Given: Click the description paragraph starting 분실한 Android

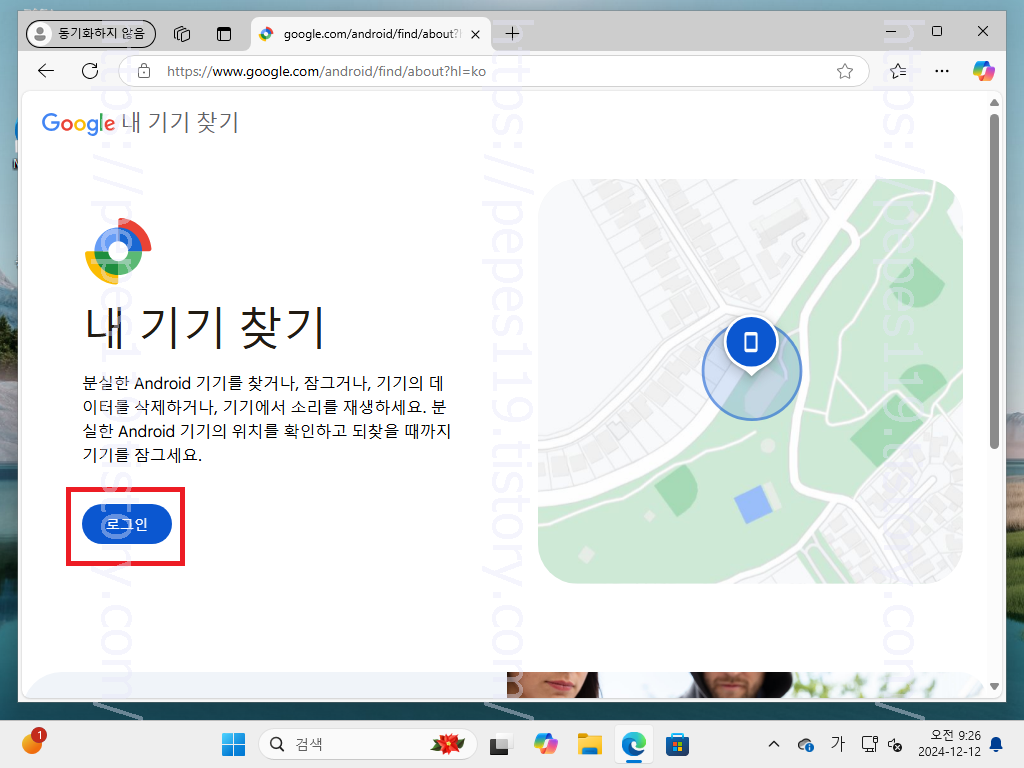Looking at the screenshot, I should click(266, 419).
